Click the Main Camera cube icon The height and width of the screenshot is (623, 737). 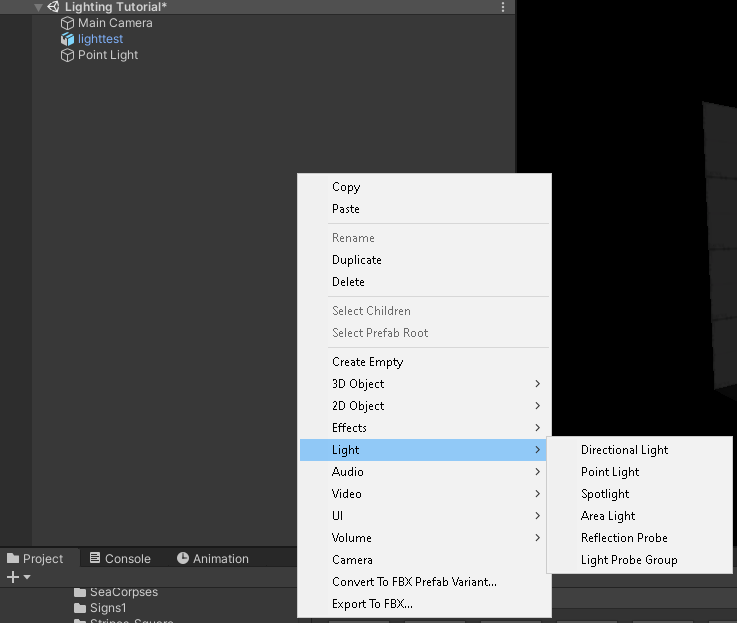point(67,23)
